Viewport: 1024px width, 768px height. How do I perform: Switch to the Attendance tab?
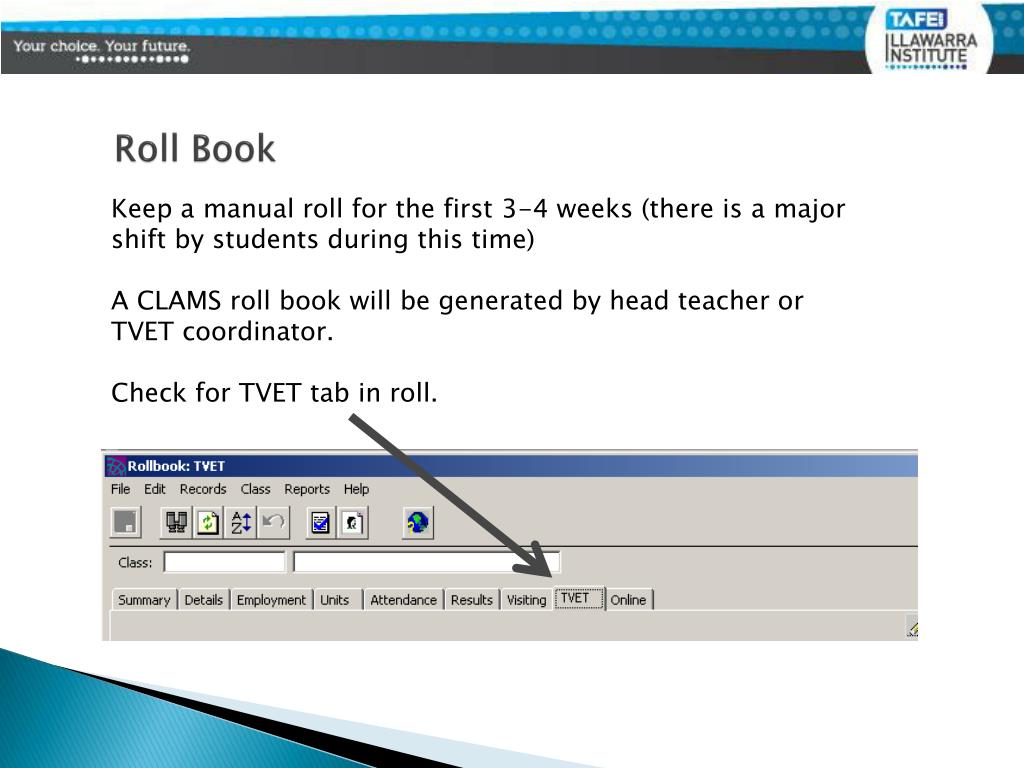(404, 600)
